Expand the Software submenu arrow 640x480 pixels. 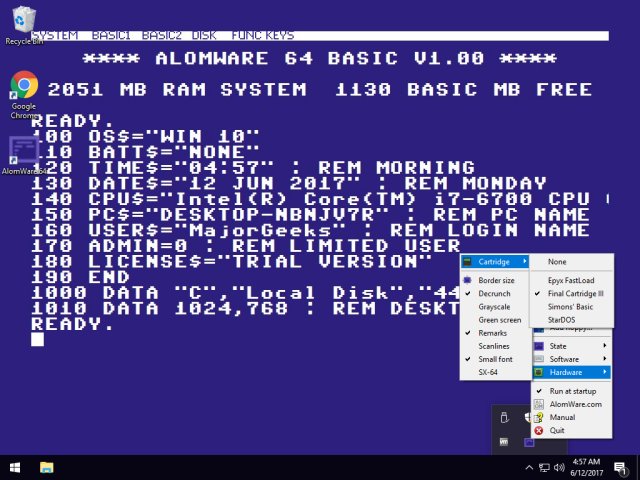coord(604,359)
